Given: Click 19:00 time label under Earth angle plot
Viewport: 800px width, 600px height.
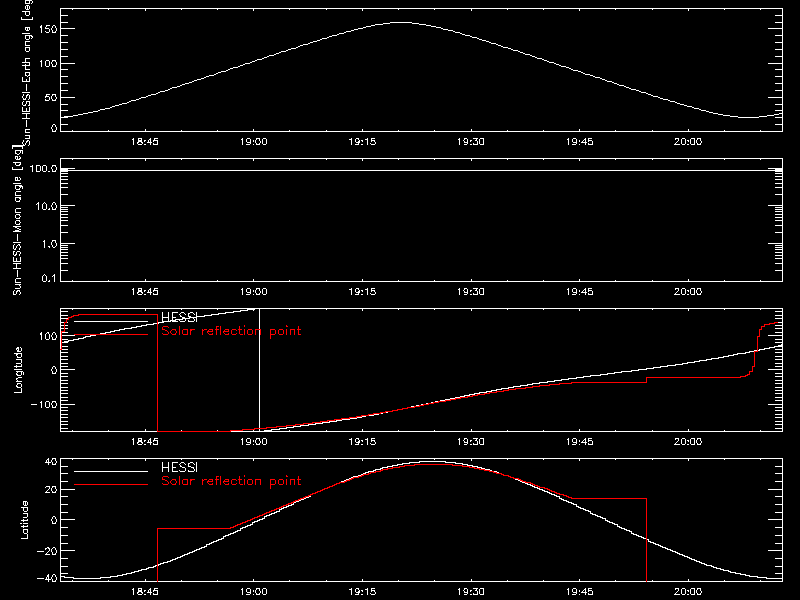Looking at the screenshot, I should pyautogui.click(x=254, y=141).
